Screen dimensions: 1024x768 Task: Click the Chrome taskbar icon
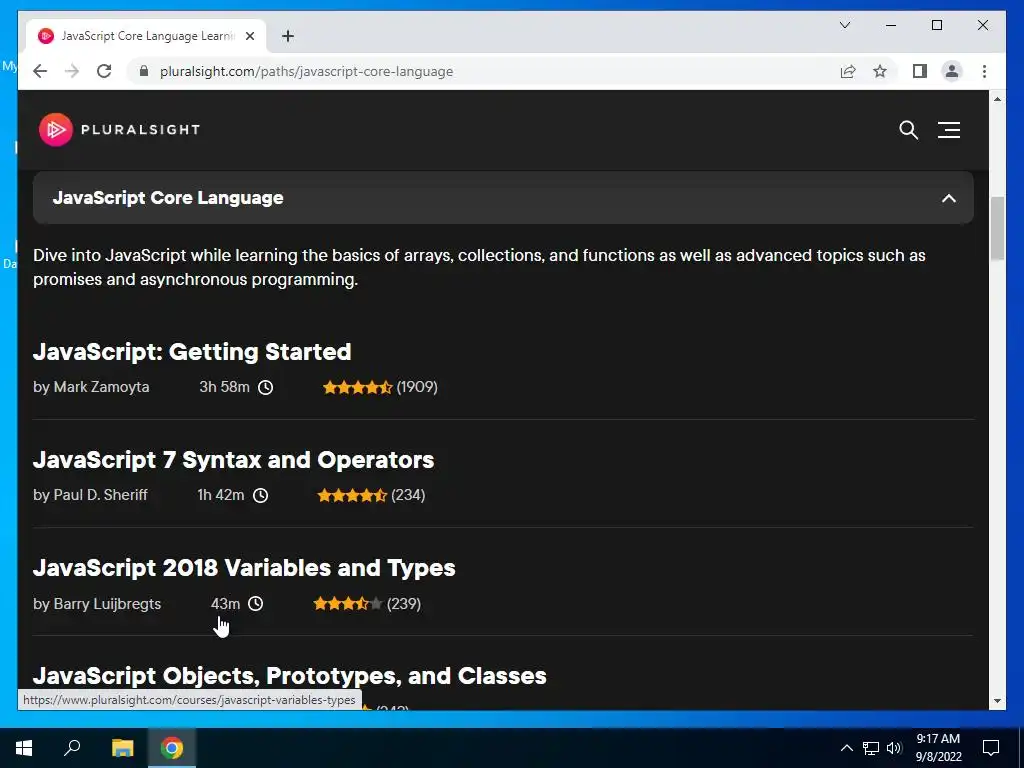[172, 748]
